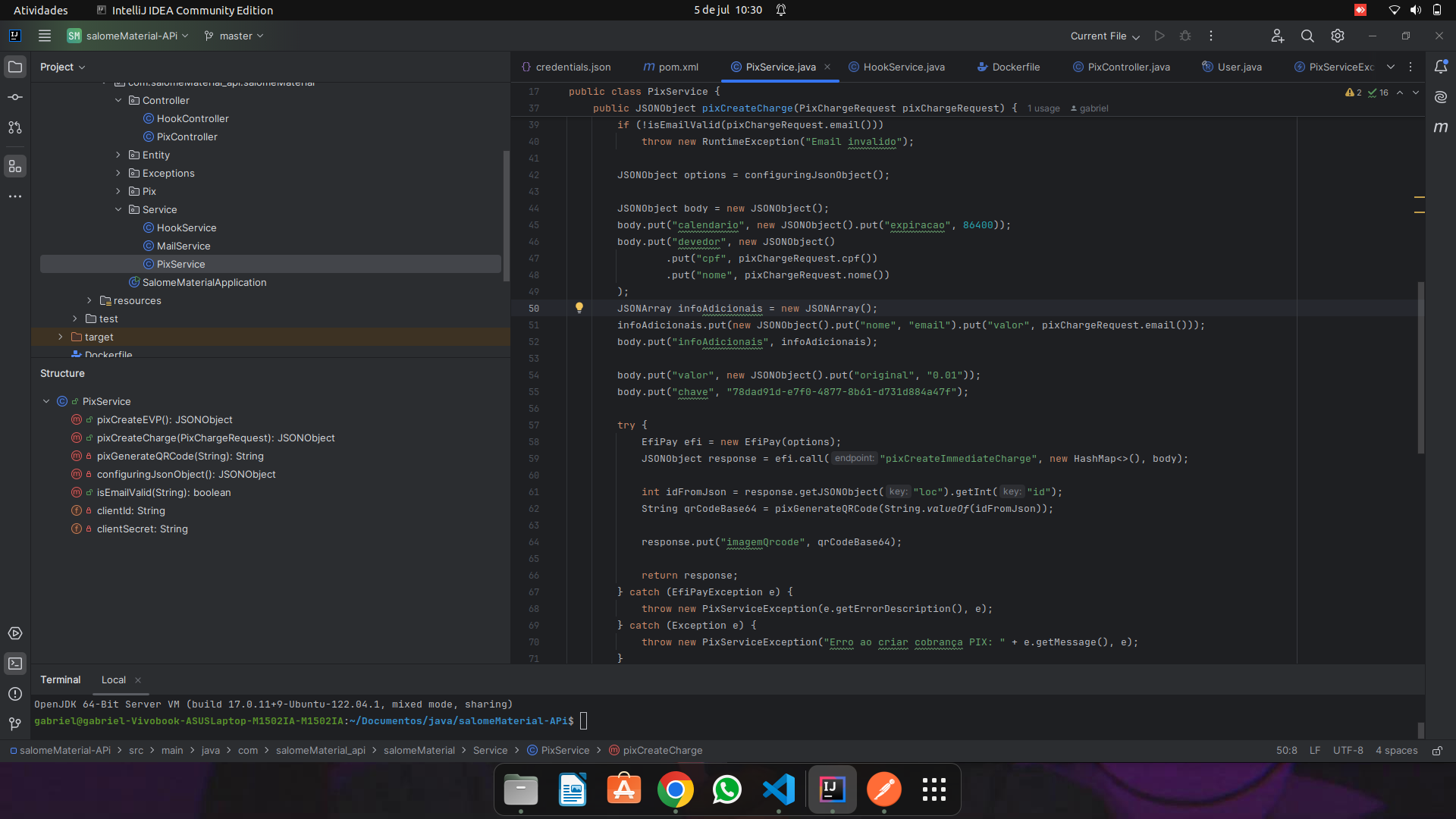Expand the target folder

pyautogui.click(x=61, y=337)
